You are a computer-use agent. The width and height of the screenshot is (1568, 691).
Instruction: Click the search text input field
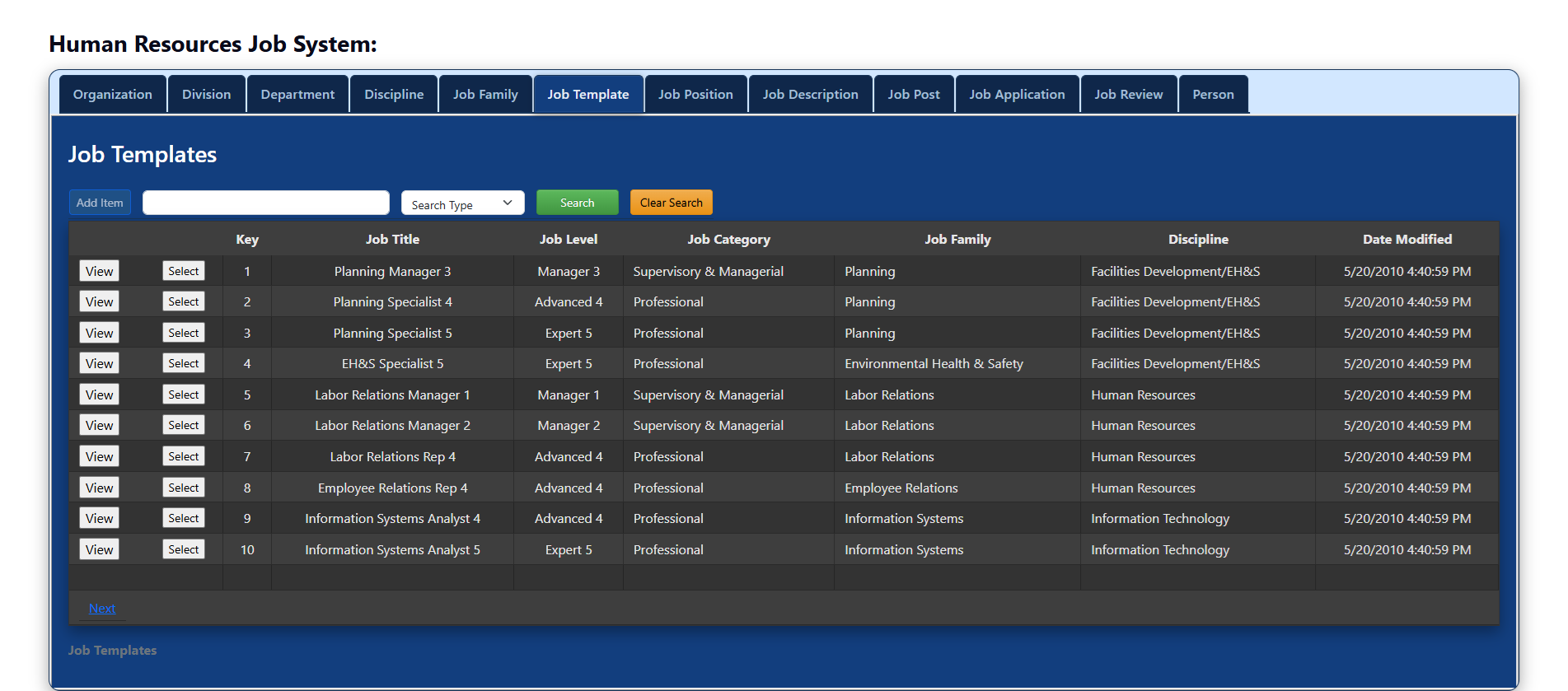tap(265, 203)
